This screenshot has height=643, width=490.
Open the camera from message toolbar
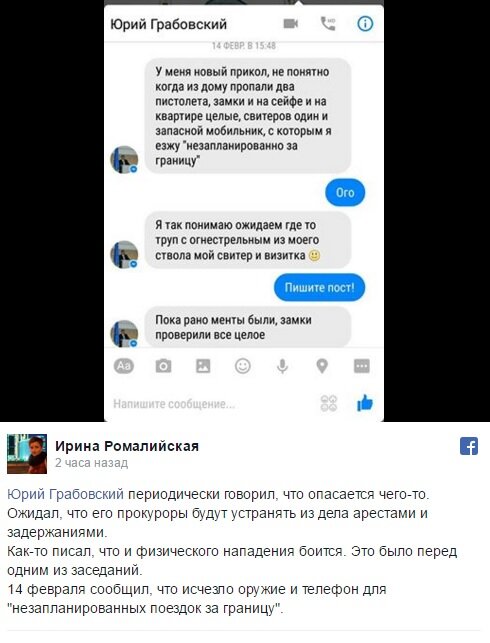pyautogui.click(x=163, y=365)
